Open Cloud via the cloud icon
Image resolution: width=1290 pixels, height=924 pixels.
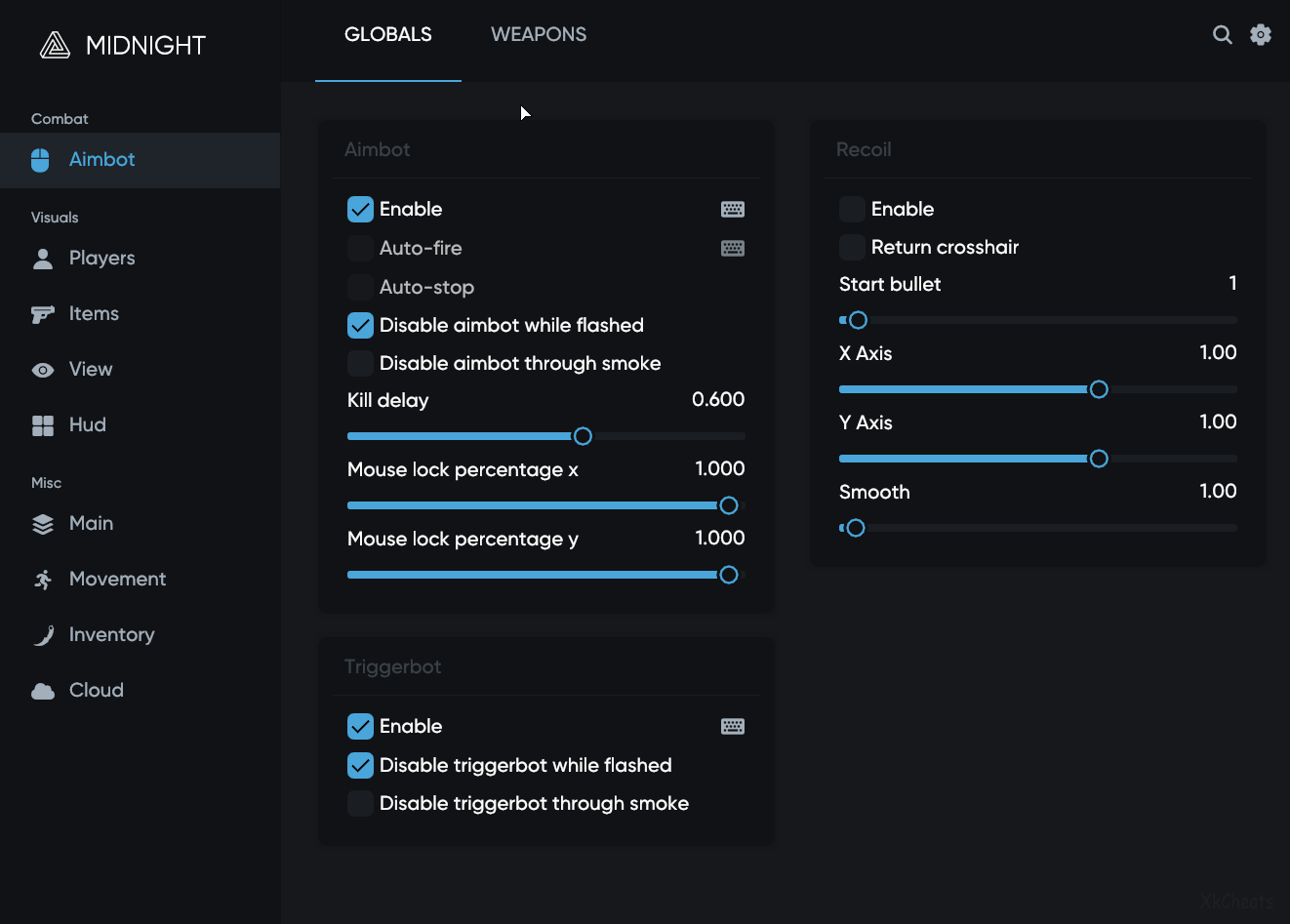click(43, 691)
